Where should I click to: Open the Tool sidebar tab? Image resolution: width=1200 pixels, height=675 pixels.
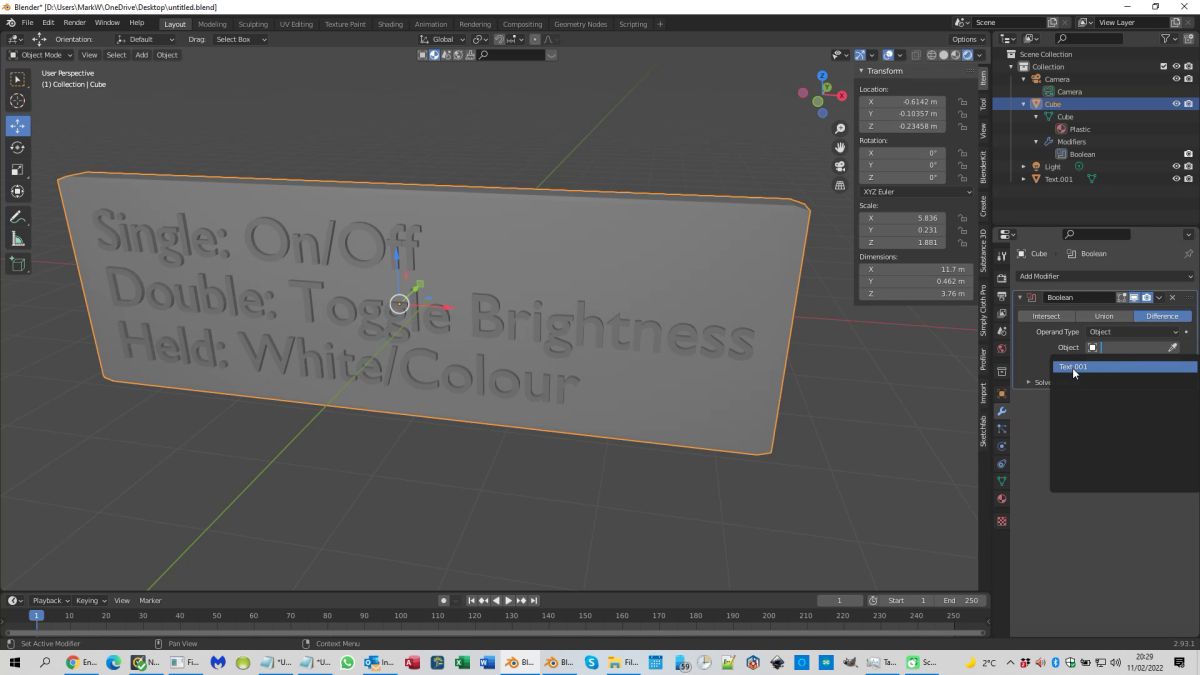(983, 104)
